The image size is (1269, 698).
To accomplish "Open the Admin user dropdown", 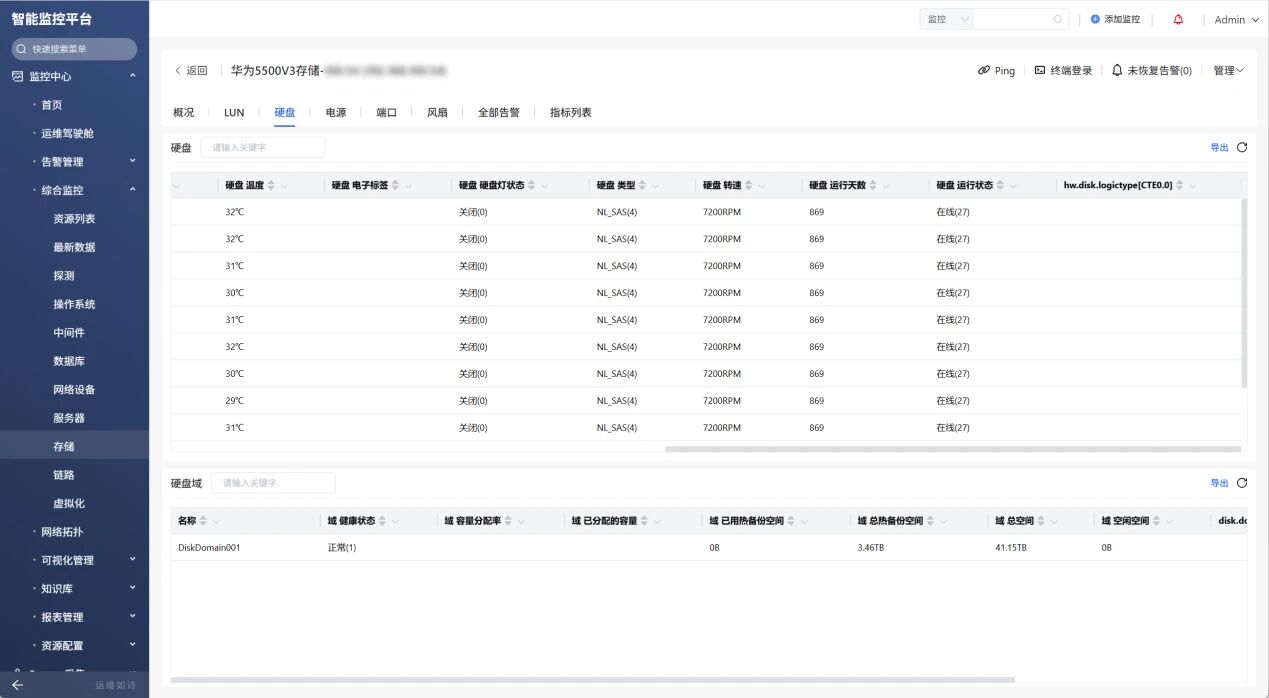I will (1236, 19).
